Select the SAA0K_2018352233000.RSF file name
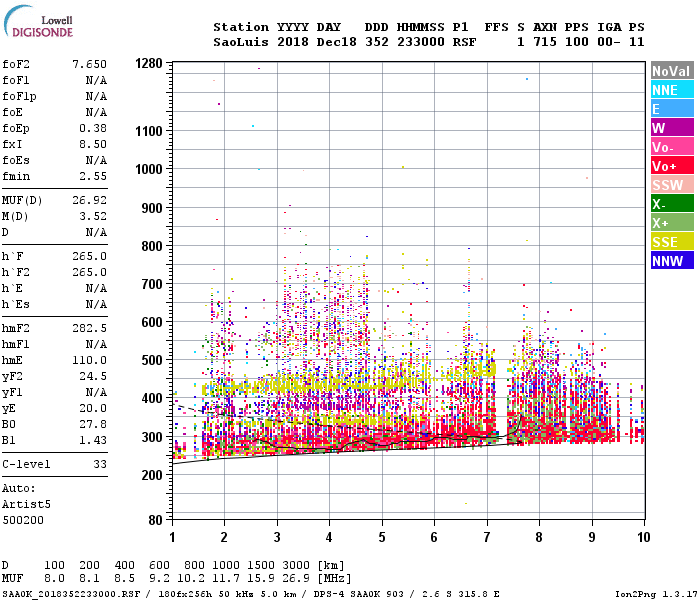This screenshot has width=700, height=600. (x=71, y=594)
